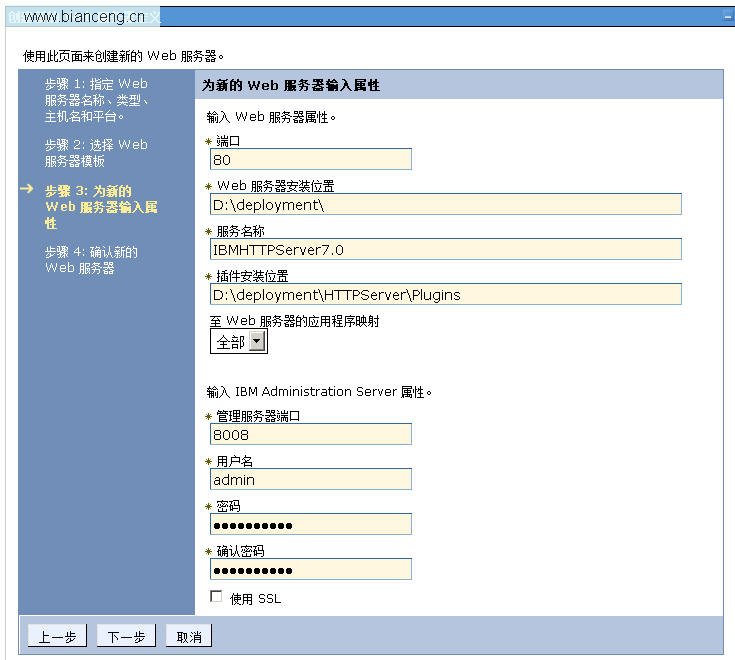Click the 使用此页面来创建新的 Web 服务器 text
Screen dimensions: 735x660
pos(124,56)
